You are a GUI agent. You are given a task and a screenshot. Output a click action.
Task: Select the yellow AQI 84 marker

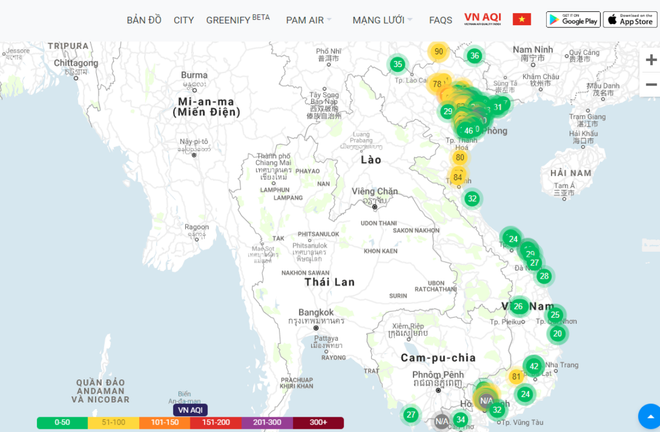coord(458,178)
